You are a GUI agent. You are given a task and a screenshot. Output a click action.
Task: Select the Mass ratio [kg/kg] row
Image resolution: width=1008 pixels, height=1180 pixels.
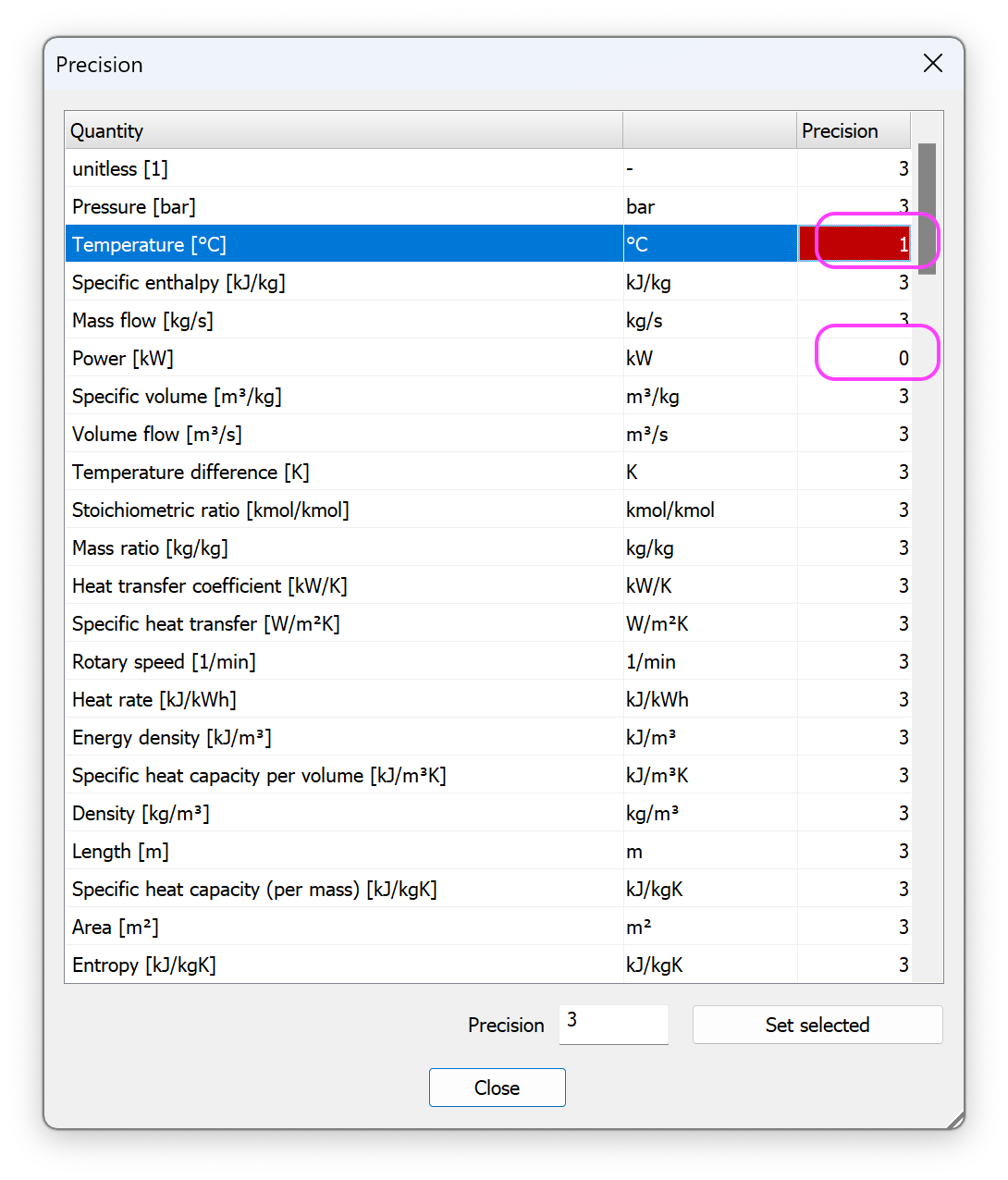488,547
